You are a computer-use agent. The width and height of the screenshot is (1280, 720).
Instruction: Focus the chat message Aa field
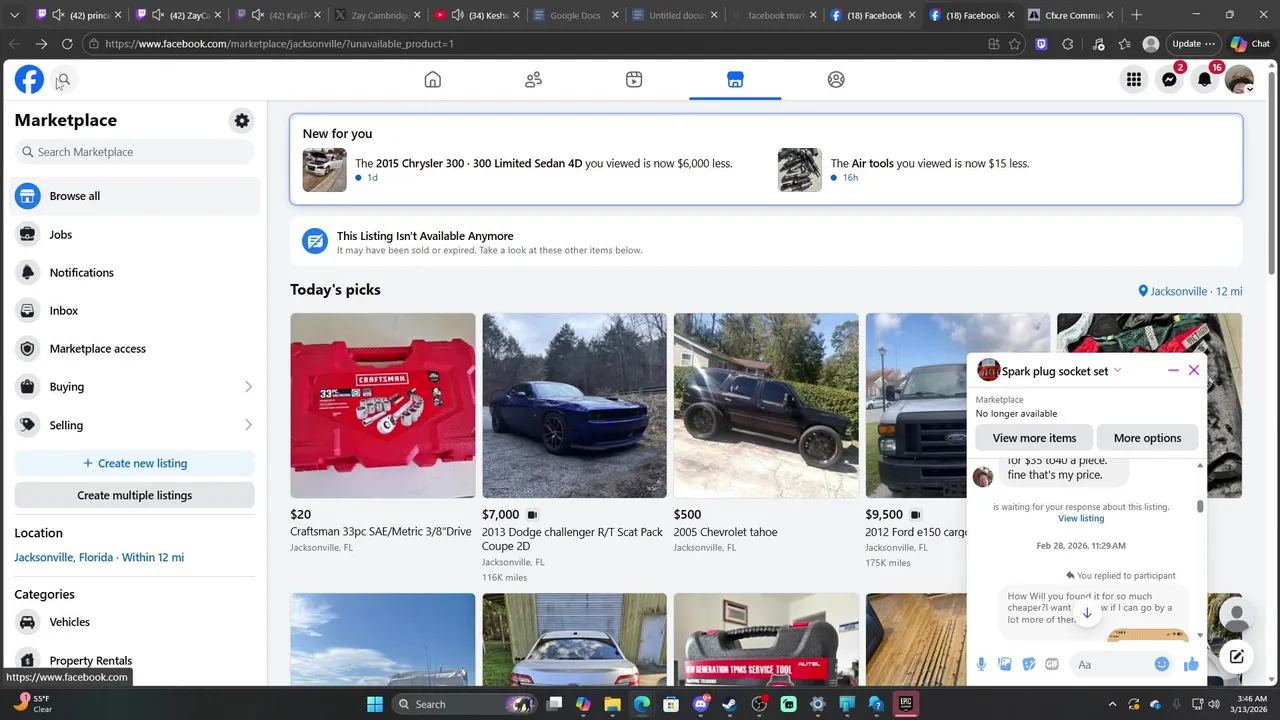click(x=1110, y=664)
